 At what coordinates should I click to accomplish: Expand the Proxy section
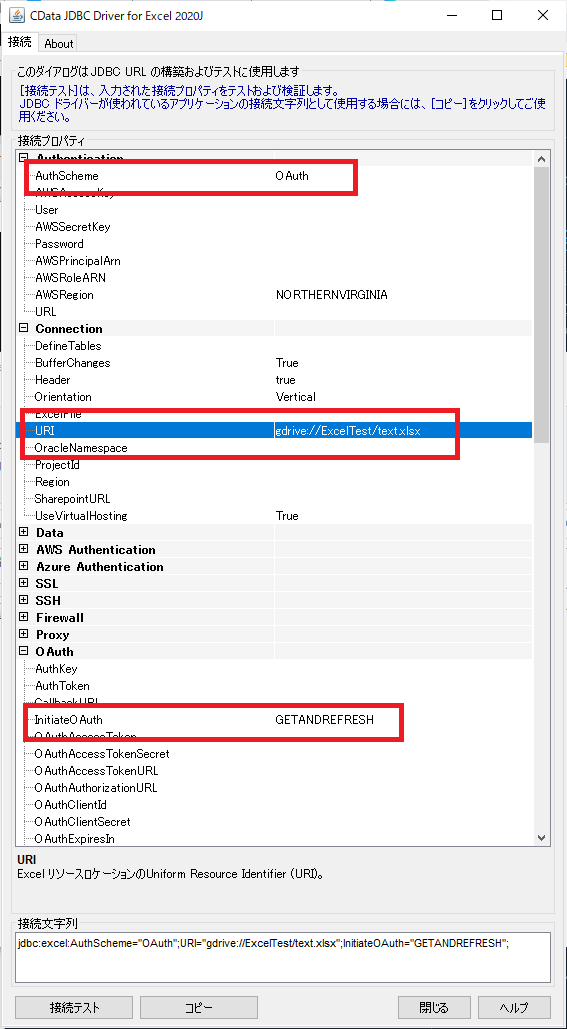(x=24, y=635)
